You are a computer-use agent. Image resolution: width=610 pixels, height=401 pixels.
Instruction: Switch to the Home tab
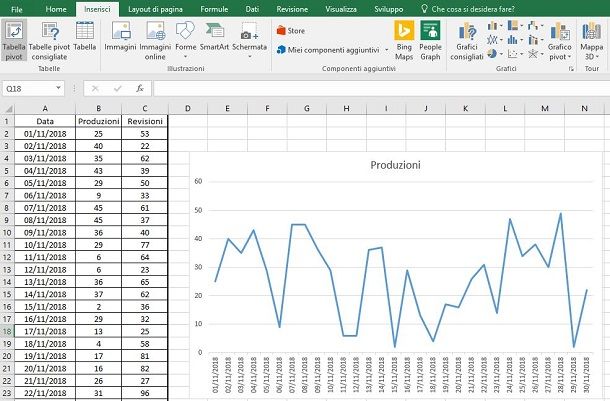pos(56,9)
